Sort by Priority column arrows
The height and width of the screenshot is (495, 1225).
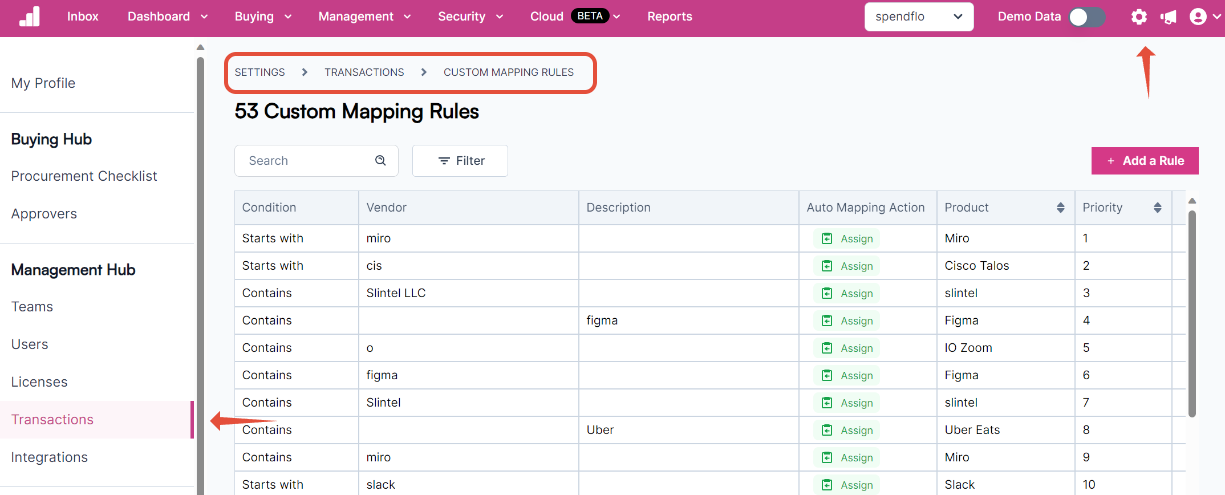tap(1157, 208)
